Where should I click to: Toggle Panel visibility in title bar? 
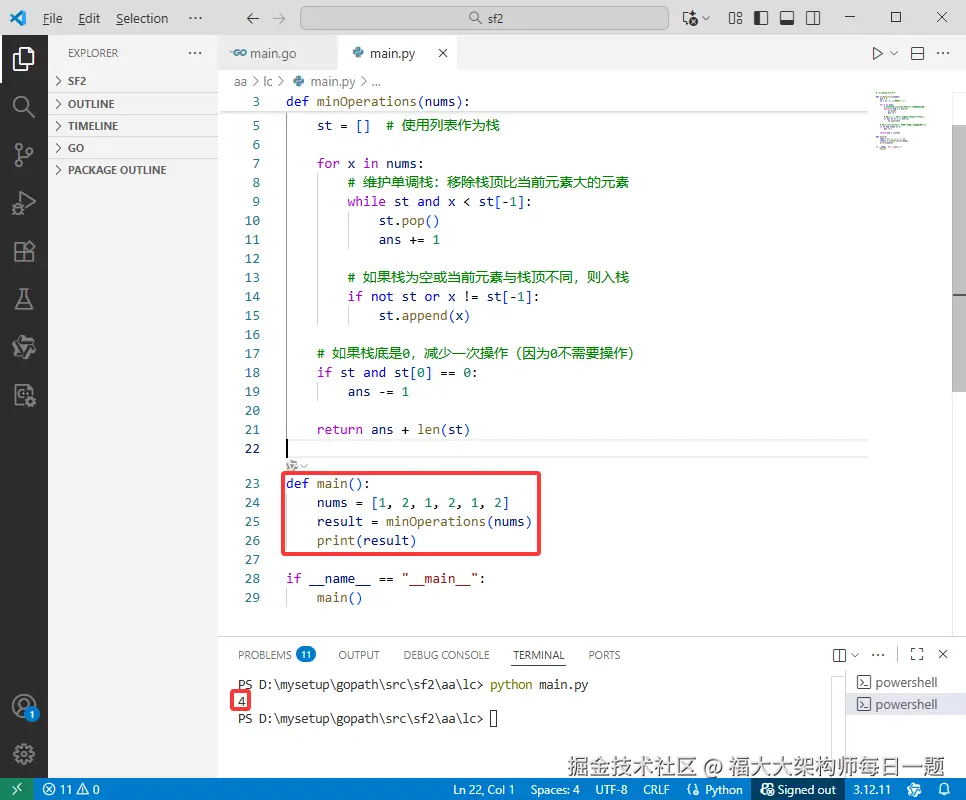click(787, 18)
